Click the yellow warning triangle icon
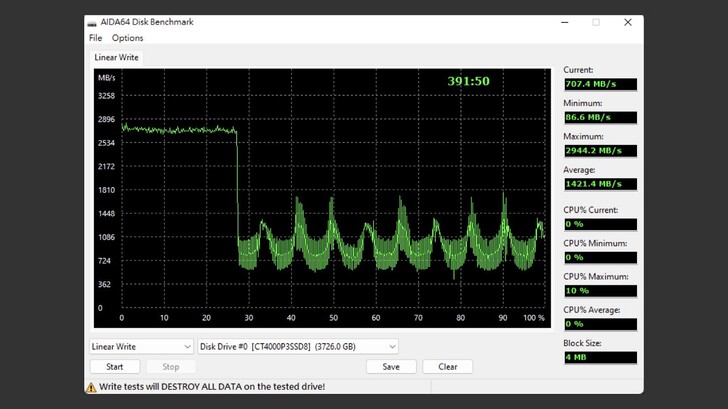 coord(90,386)
